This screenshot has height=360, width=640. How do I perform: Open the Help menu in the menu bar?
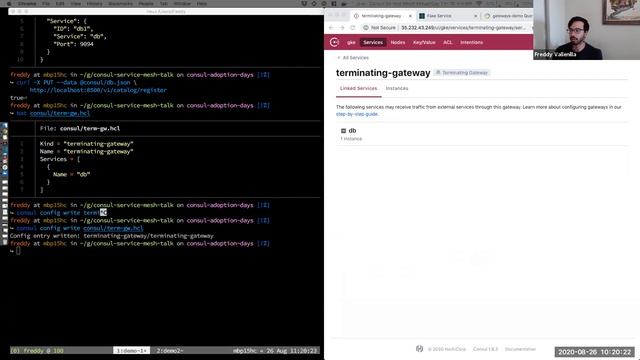pyautogui.click(x=202, y=3)
